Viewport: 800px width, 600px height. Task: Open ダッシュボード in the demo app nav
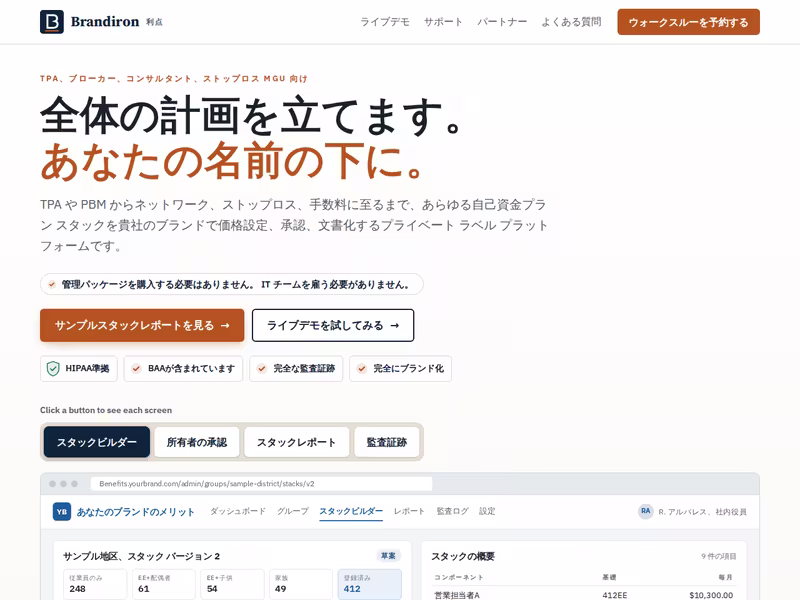(238, 511)
